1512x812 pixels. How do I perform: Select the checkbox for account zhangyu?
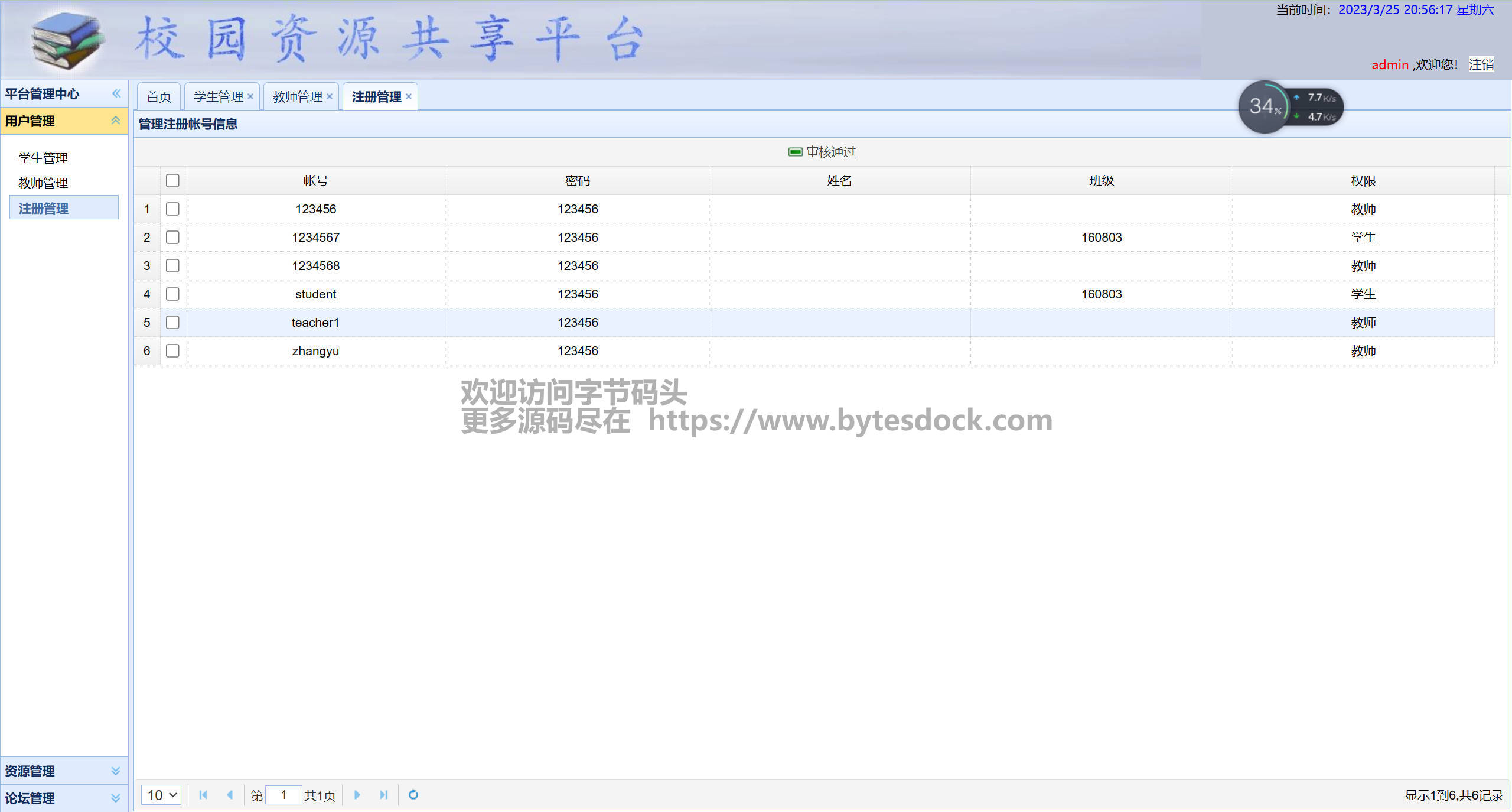tap(172, 350)
